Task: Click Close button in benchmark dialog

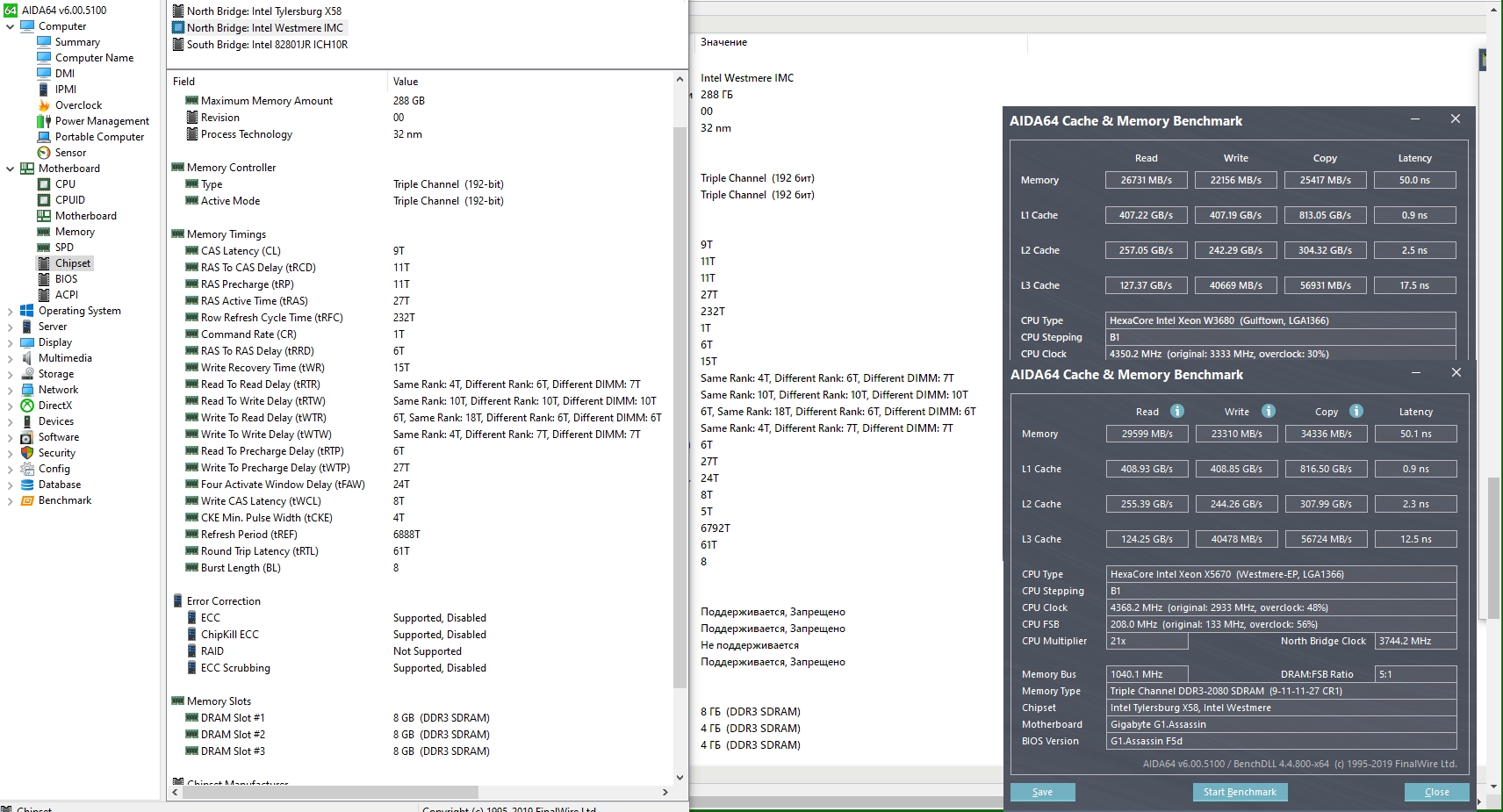Action: (1436, 792)
